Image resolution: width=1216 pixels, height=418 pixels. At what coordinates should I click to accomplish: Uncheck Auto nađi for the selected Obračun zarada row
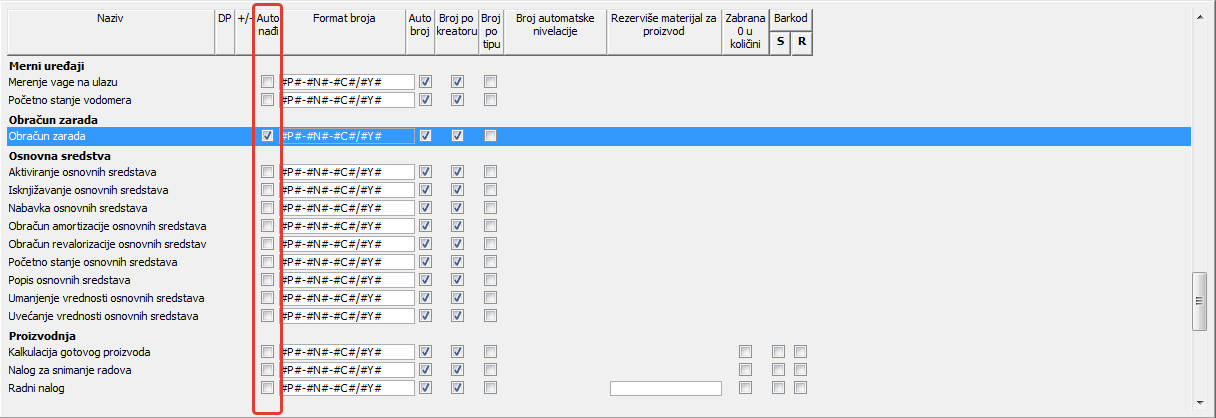click(267, 136)
